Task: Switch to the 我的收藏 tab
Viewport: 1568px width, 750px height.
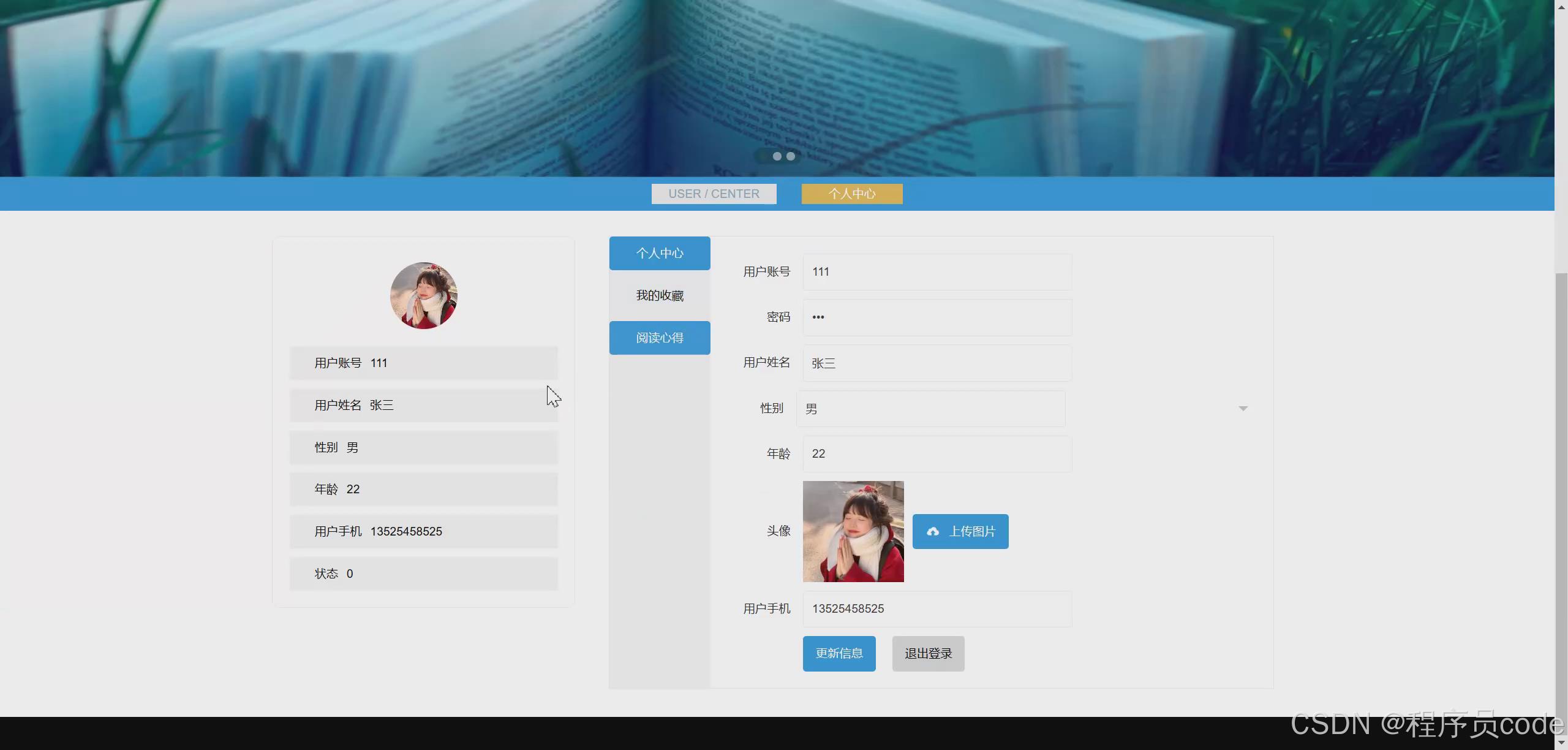Action: pyautogui.click(x=660, y=295)
